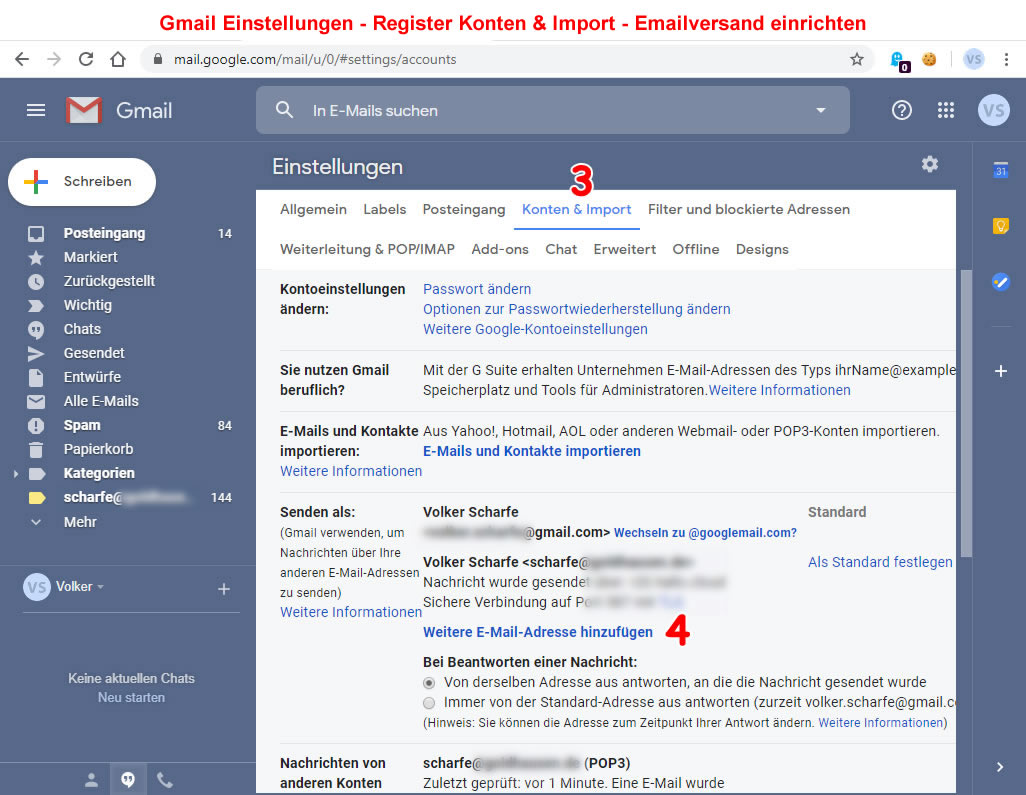This screenshot has width=1026, height=795.
Task: Open the phone calls icon at the bottom
Action: (165, 779)
